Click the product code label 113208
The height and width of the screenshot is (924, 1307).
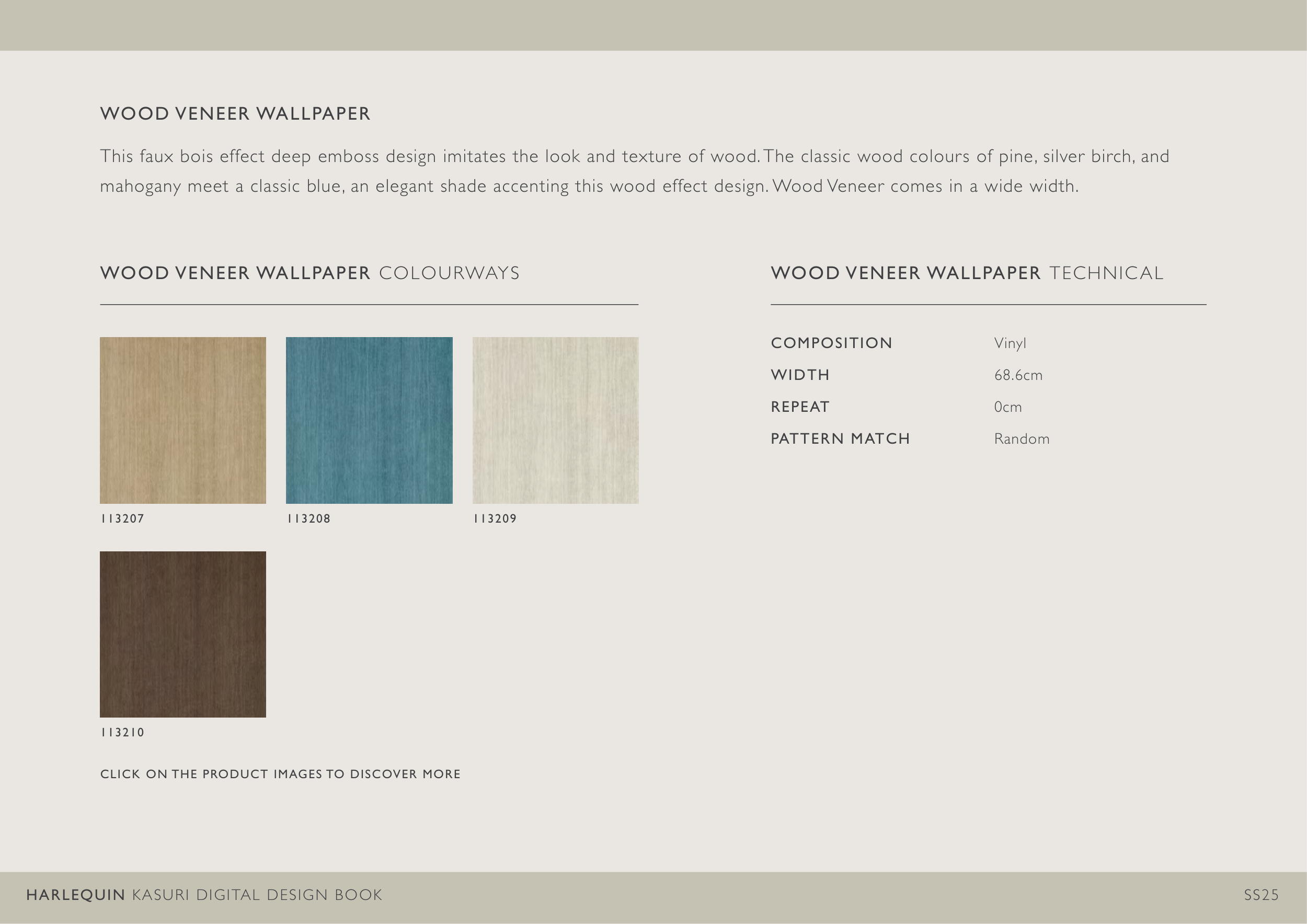[308, 518]
